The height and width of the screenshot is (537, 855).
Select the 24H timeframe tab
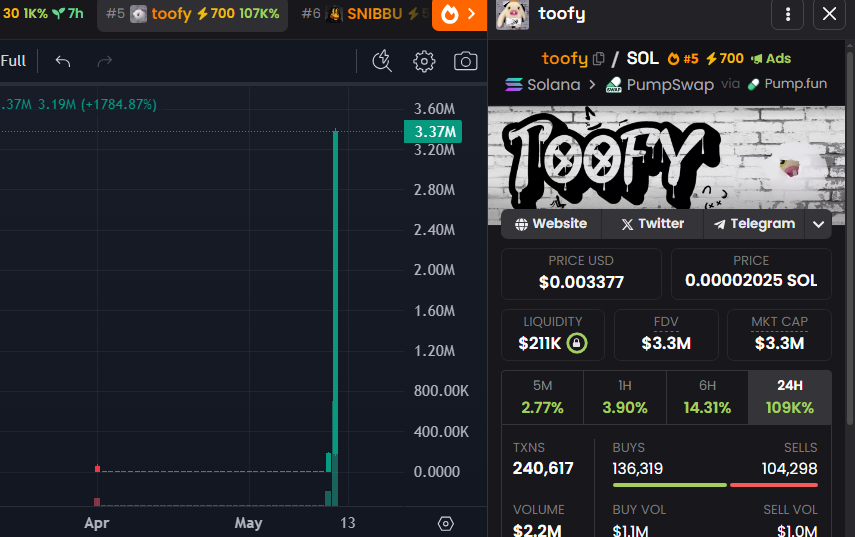click(790, 397)
